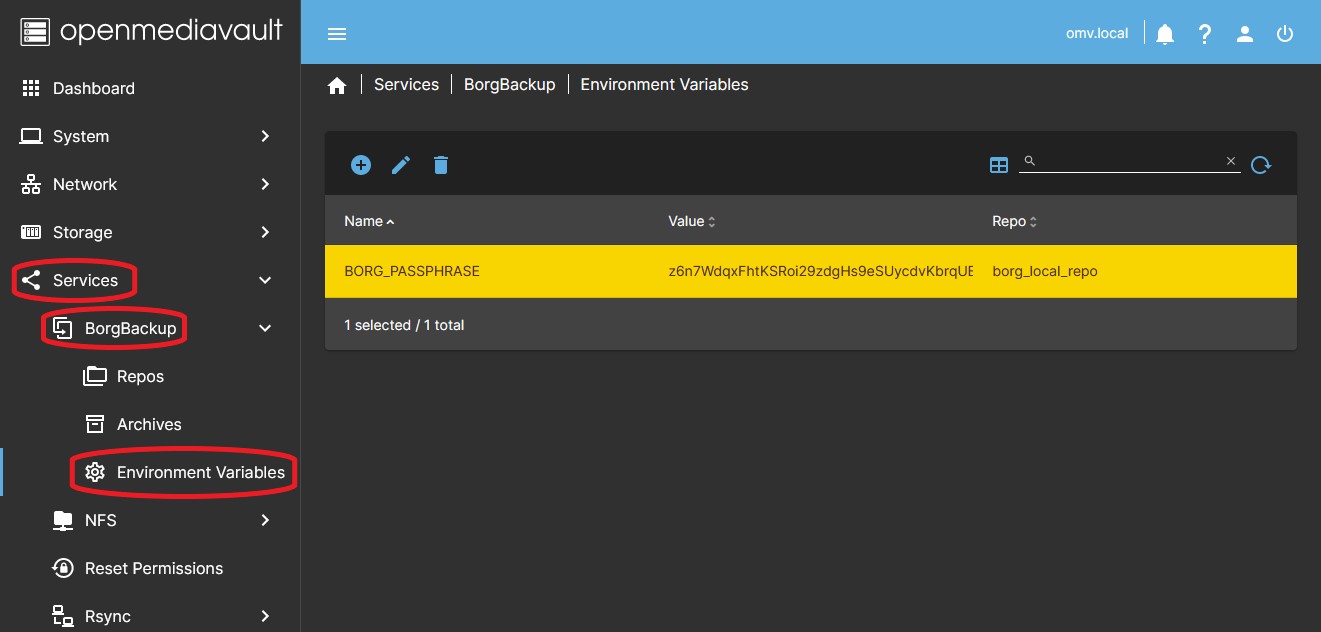
Task: Click the edit pencil icon
Action: click(401, 165)
